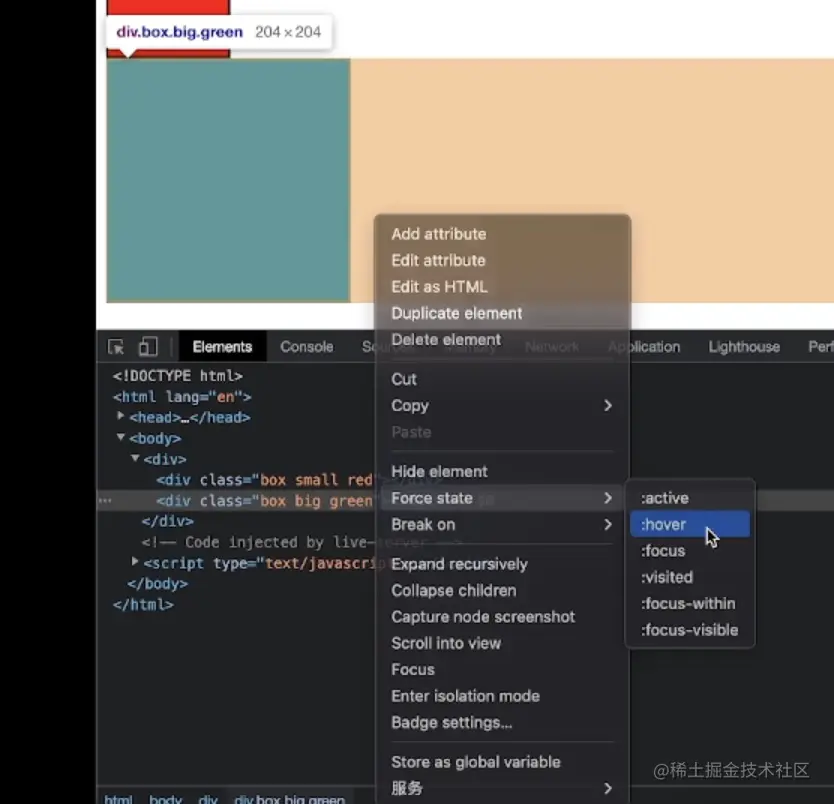Expand the 服务 submenu arrow
Screen dimensions: 834x804
point(608,788)
